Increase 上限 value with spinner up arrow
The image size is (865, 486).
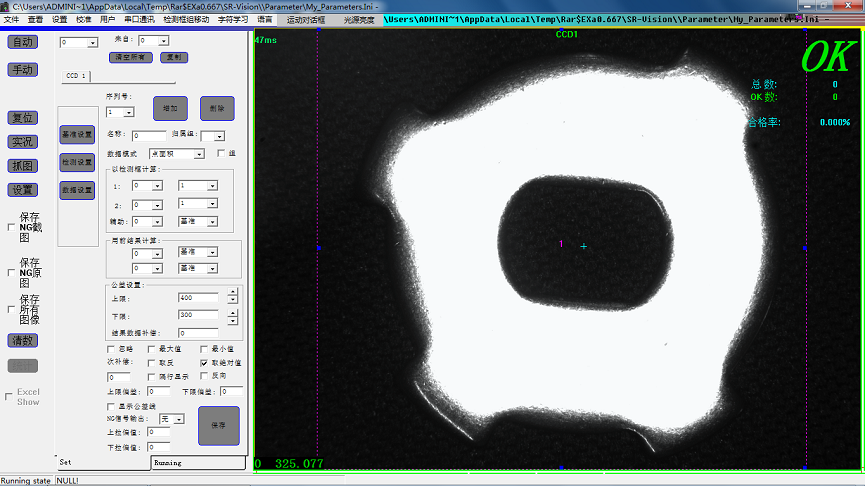point(232,294)
